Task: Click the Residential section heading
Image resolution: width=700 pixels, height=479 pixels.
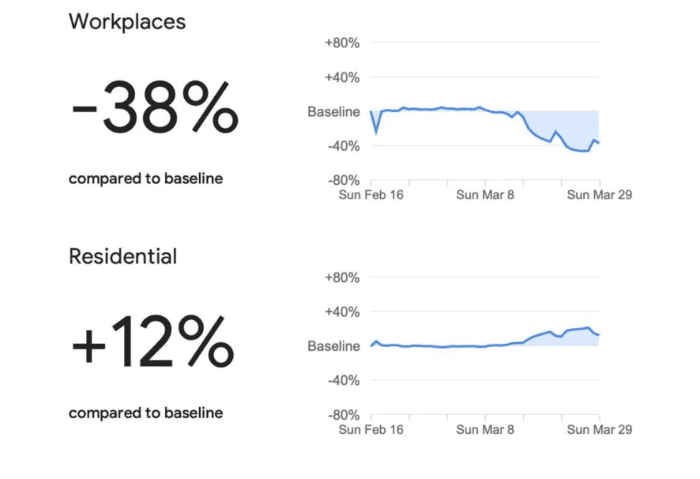Action: pos(122,256)
